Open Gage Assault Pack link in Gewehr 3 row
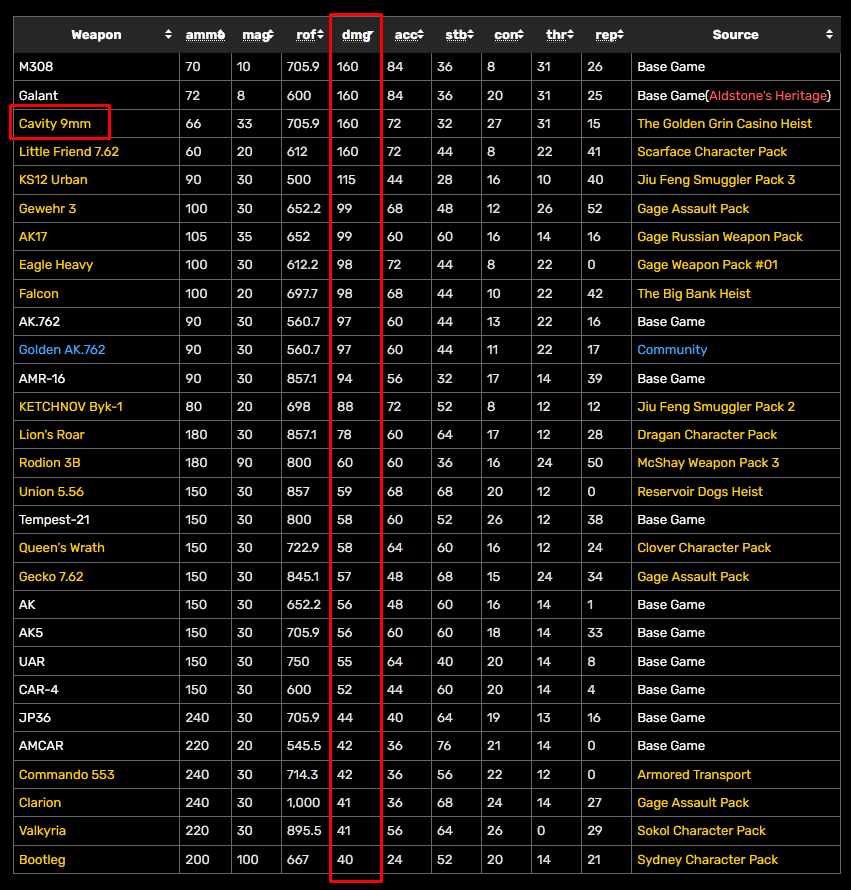Image resolution: width=851 pixels, height=890 pixels. (693, 209)
